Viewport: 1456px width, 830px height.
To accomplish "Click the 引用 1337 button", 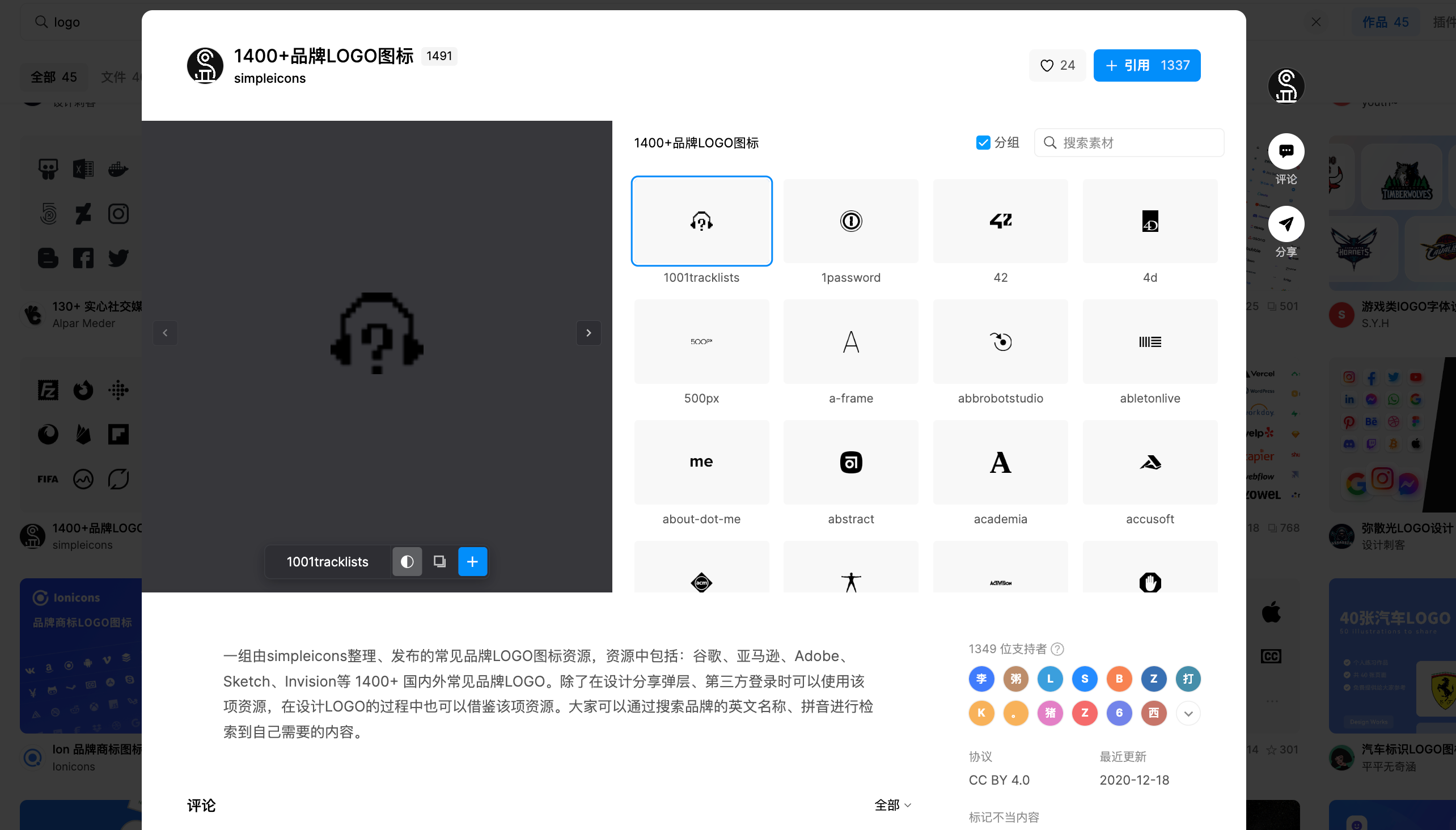I will pyautogui.click(x=1146, y=66).
